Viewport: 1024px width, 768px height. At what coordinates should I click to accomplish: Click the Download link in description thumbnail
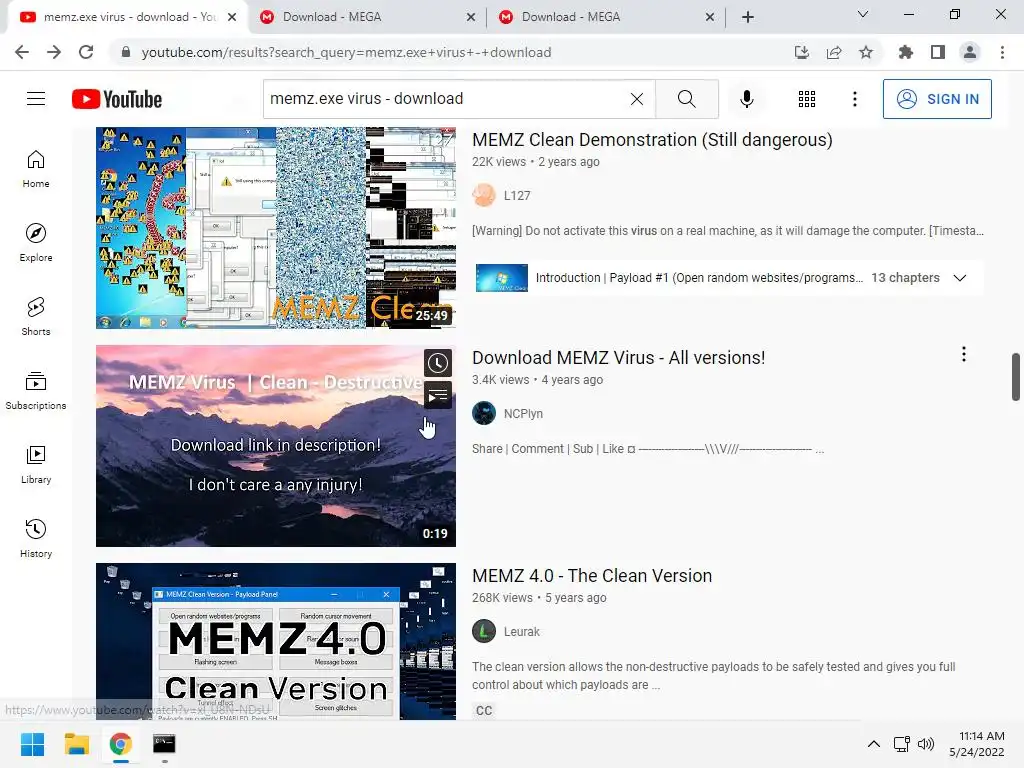click(x=276, y=446)
